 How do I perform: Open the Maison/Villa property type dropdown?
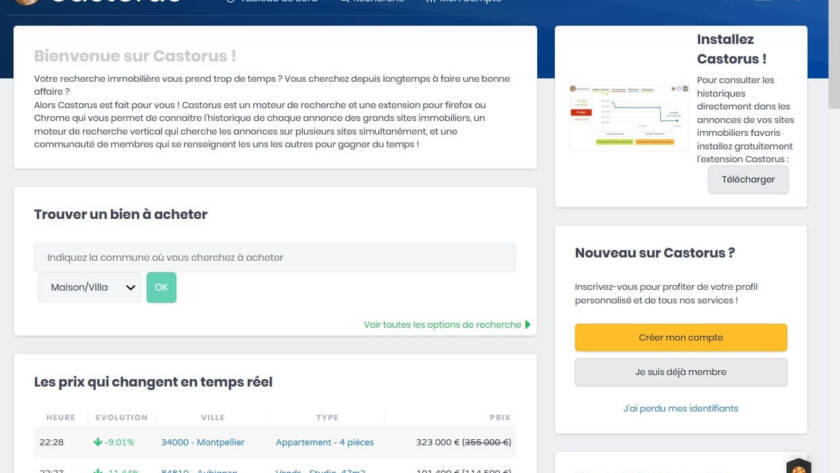[90, 288]
